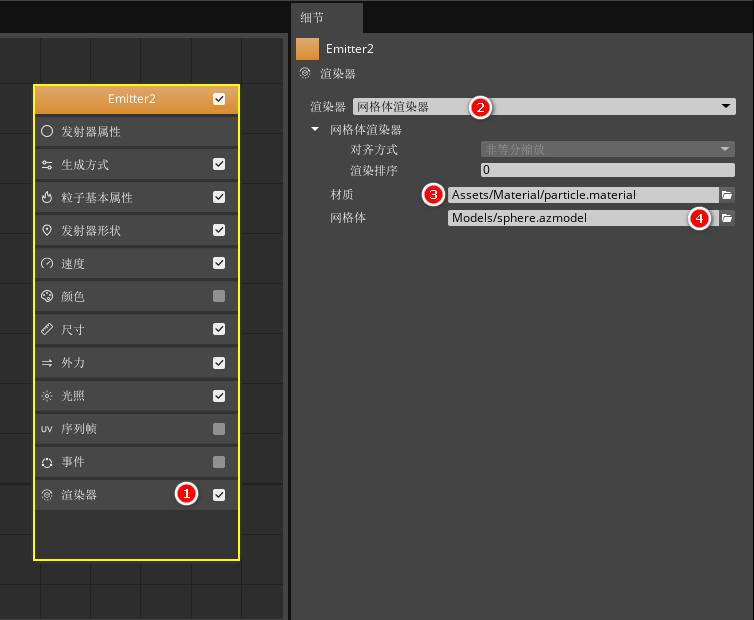The image size is (754, 620).
Task: Click the 颜色 palette icon
Action: 47,296
